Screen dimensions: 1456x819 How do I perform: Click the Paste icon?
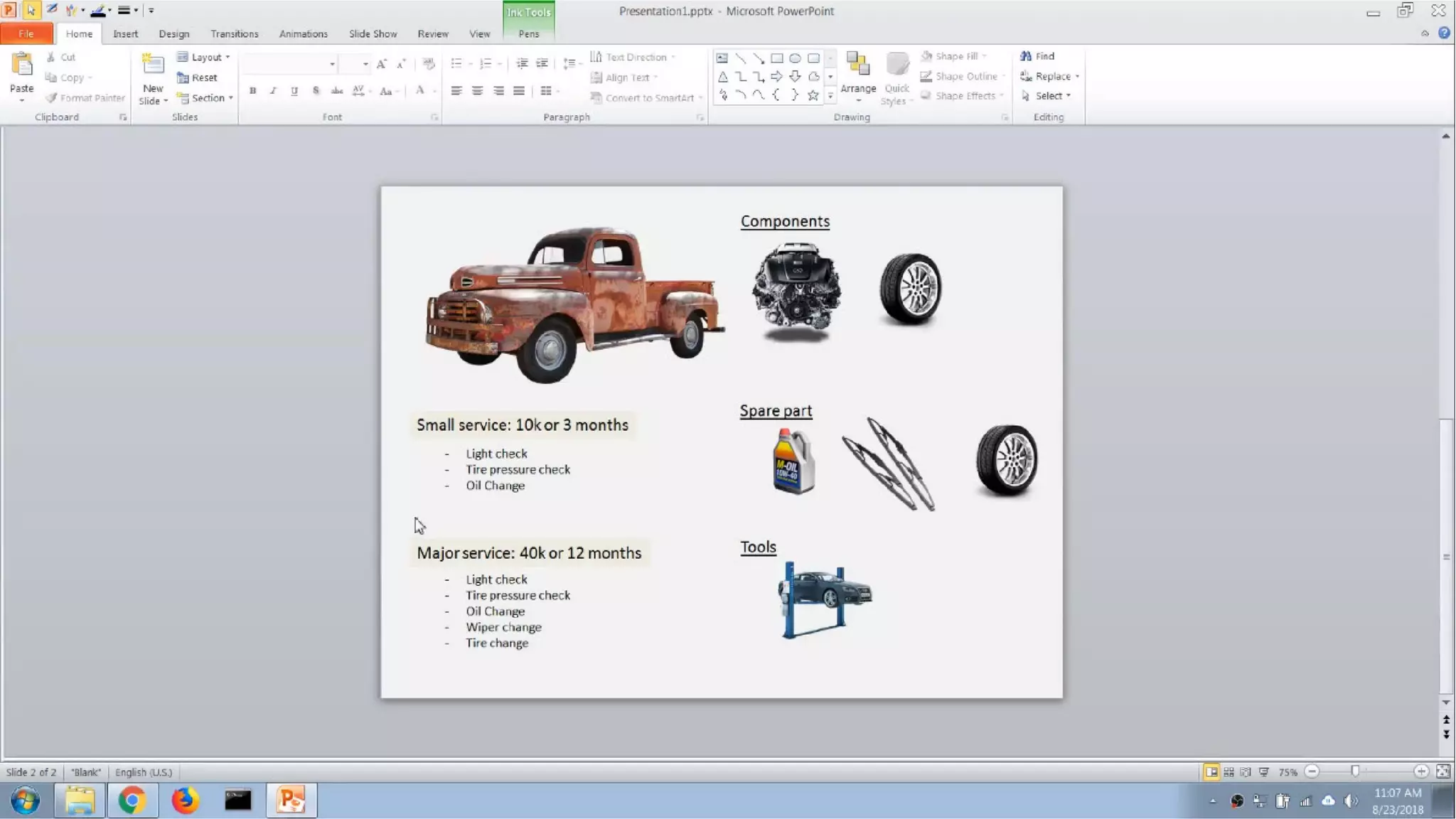pos(21,65)
